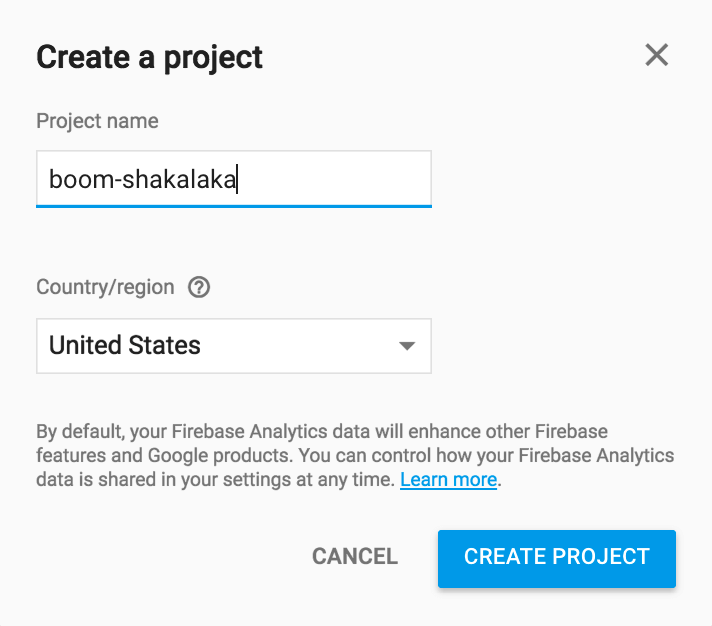Show help tooltip beside Country/region
Image resolution: width=712 pixels, height=626 pixels.
tap(199, 287)
